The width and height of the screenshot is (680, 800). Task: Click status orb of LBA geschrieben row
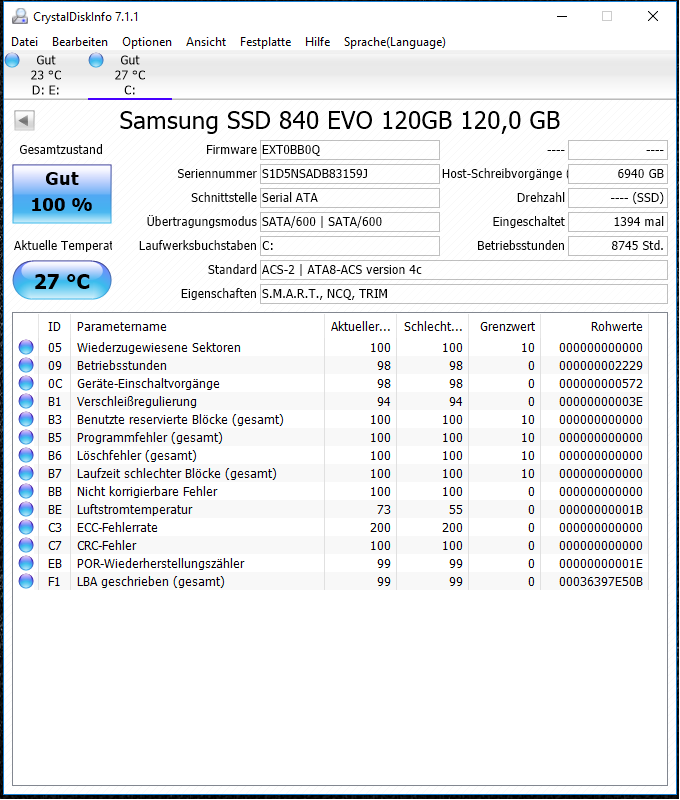26,581
